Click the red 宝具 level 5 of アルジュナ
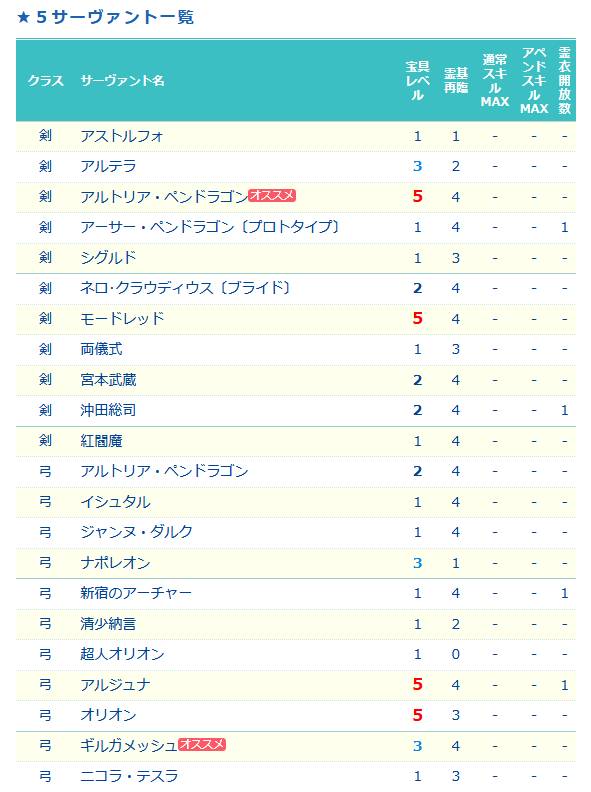The image size is (591, 792). (417, 684)
